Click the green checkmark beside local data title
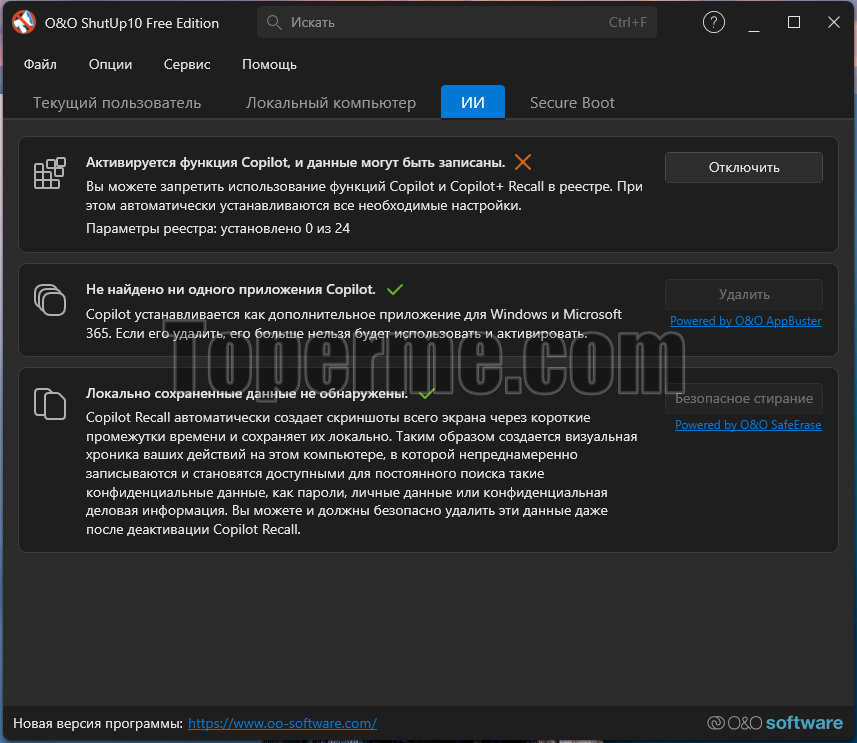This screenshot has width=857, height=743. (427, 393)
